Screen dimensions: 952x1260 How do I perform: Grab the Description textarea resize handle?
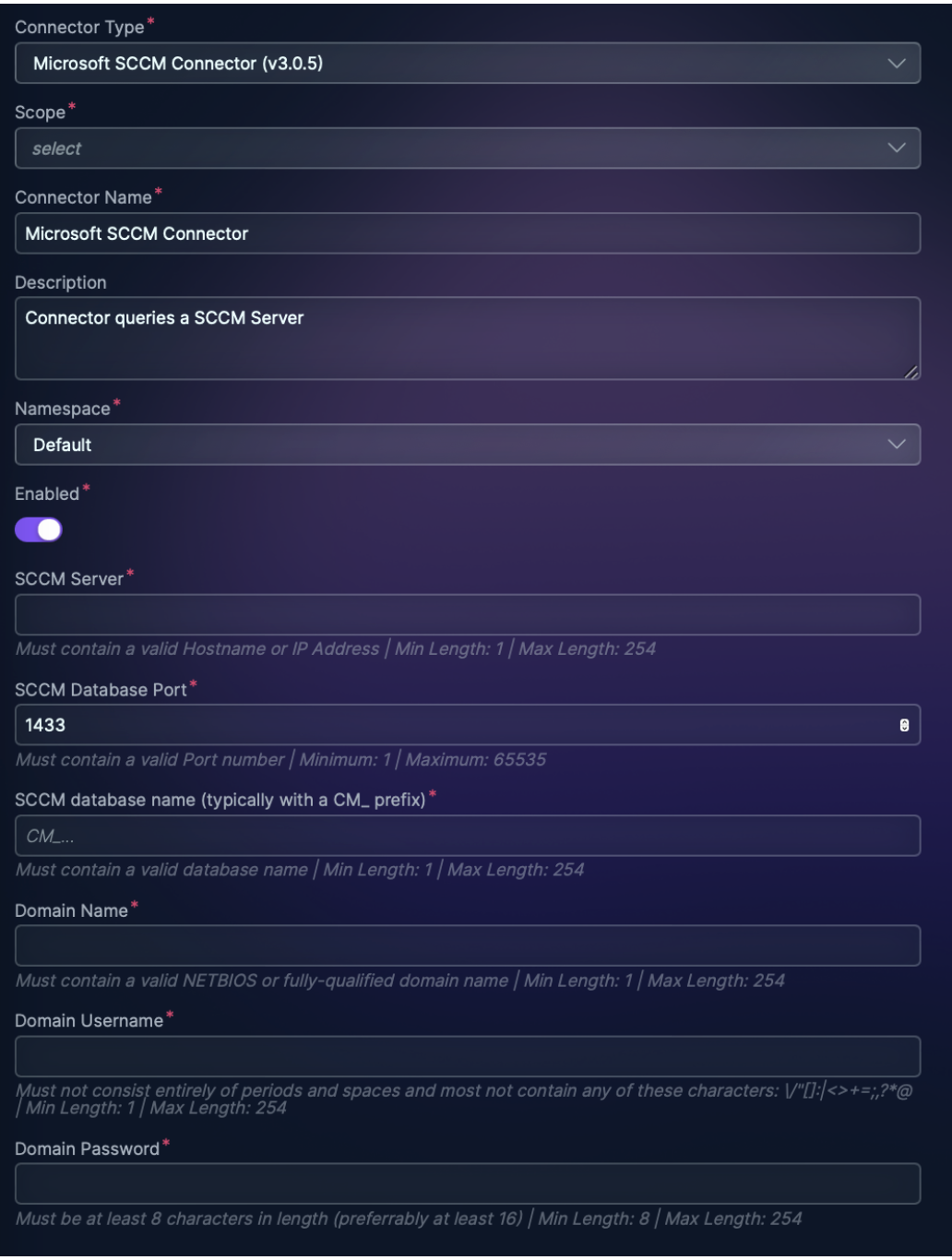click(910, 371)
